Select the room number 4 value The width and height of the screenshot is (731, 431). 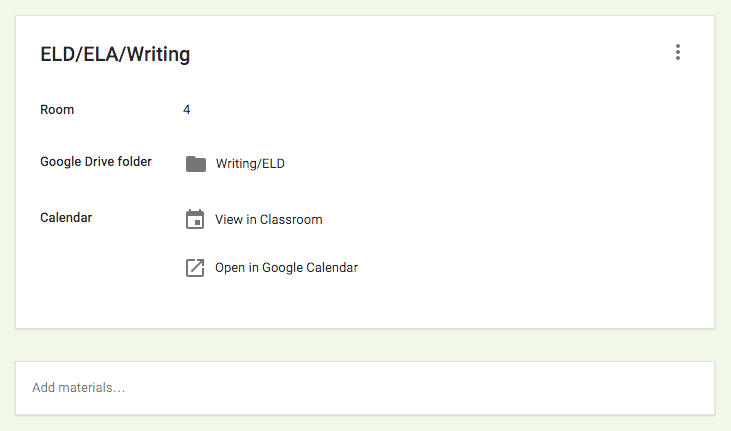click(x=187, y=110)
